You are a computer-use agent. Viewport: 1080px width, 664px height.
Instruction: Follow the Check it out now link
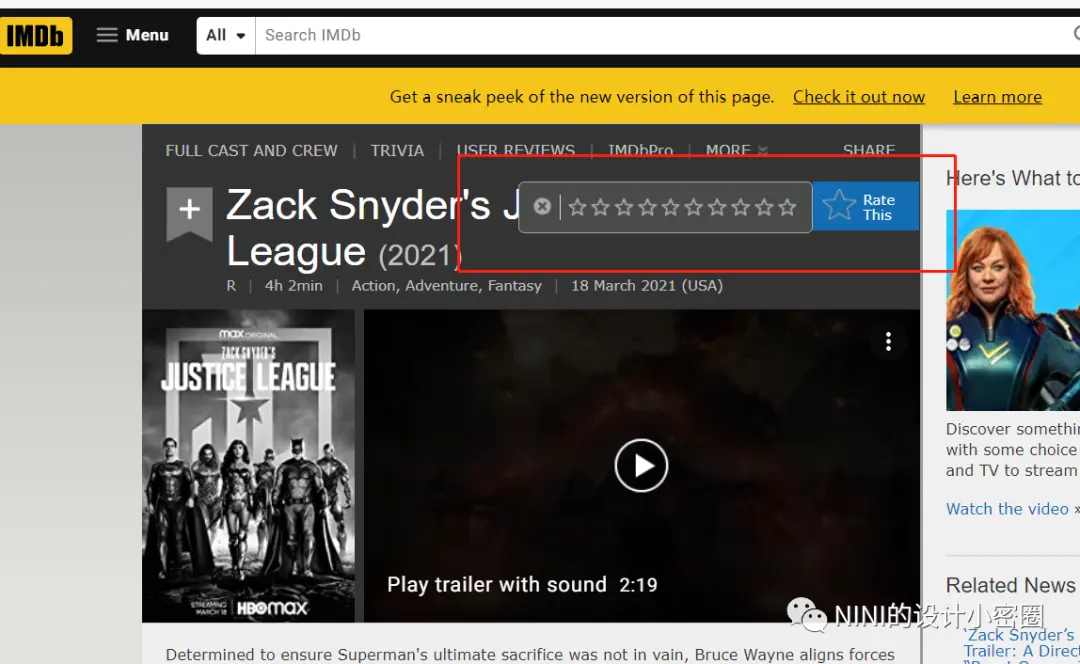859,96
